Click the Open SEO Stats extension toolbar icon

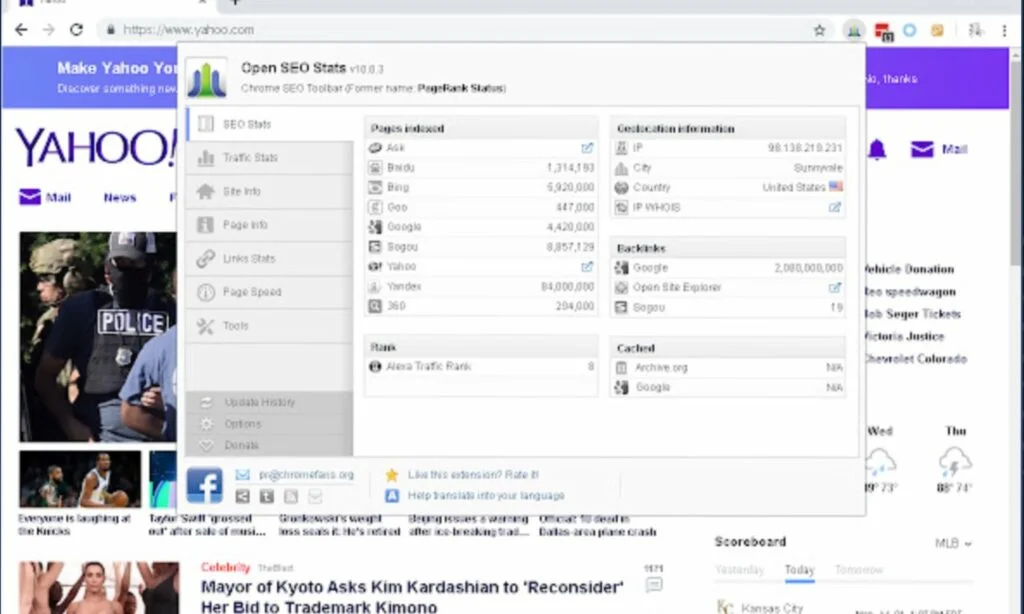point(853,30)
